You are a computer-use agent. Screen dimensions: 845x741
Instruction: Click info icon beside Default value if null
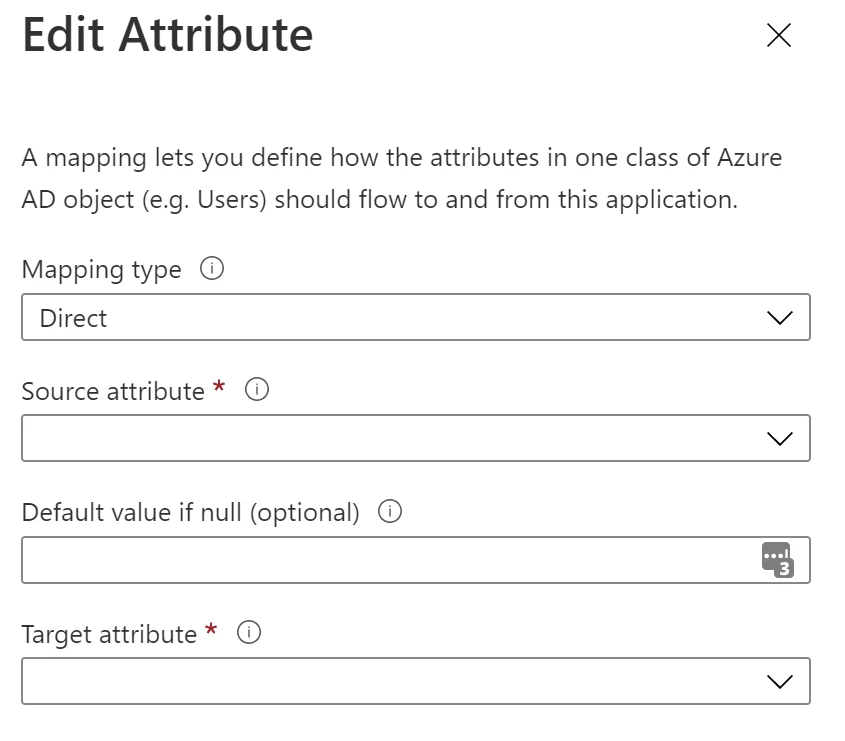tap(390, 512)
